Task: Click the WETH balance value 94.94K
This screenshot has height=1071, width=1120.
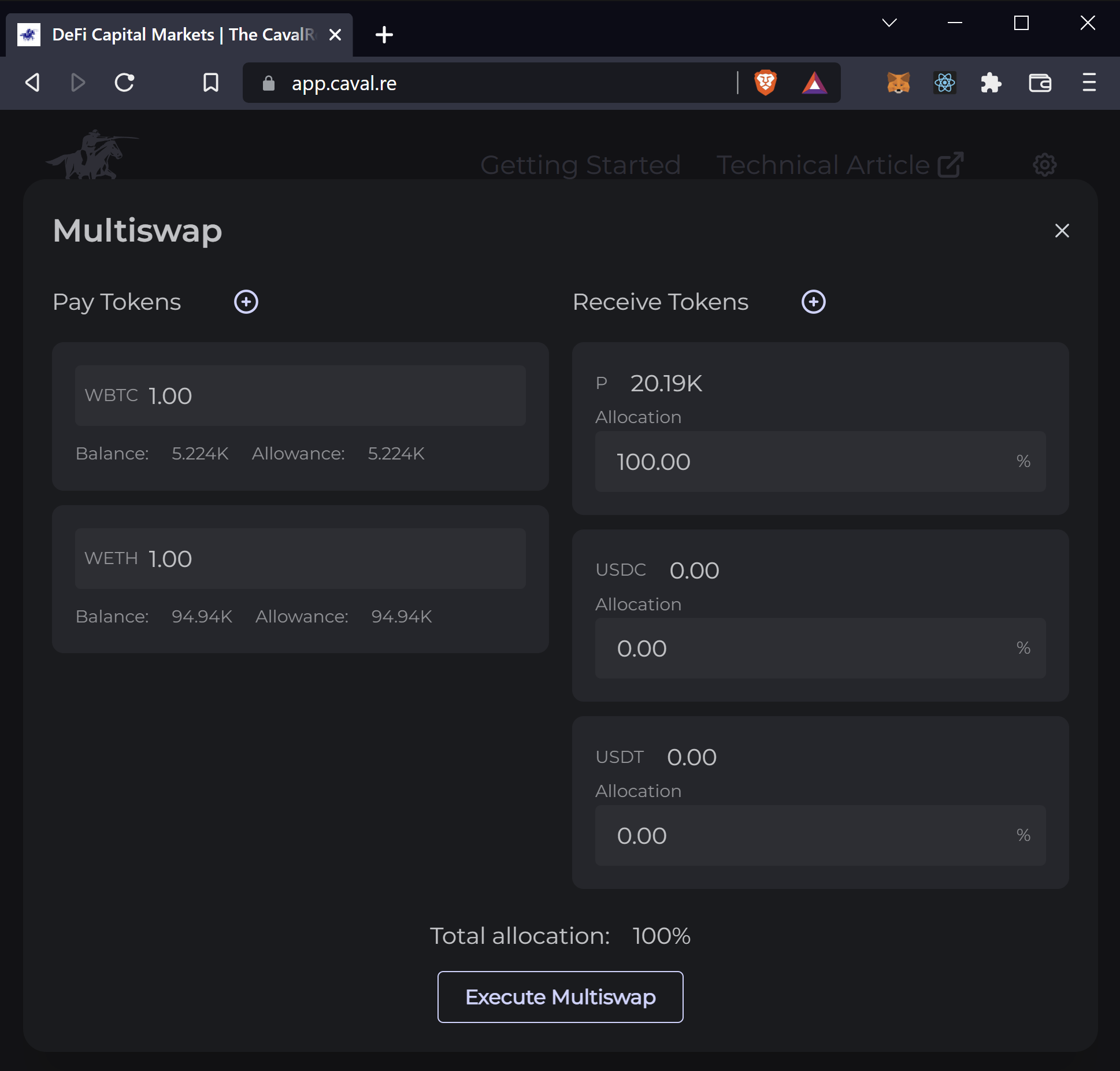Action: 202,617
